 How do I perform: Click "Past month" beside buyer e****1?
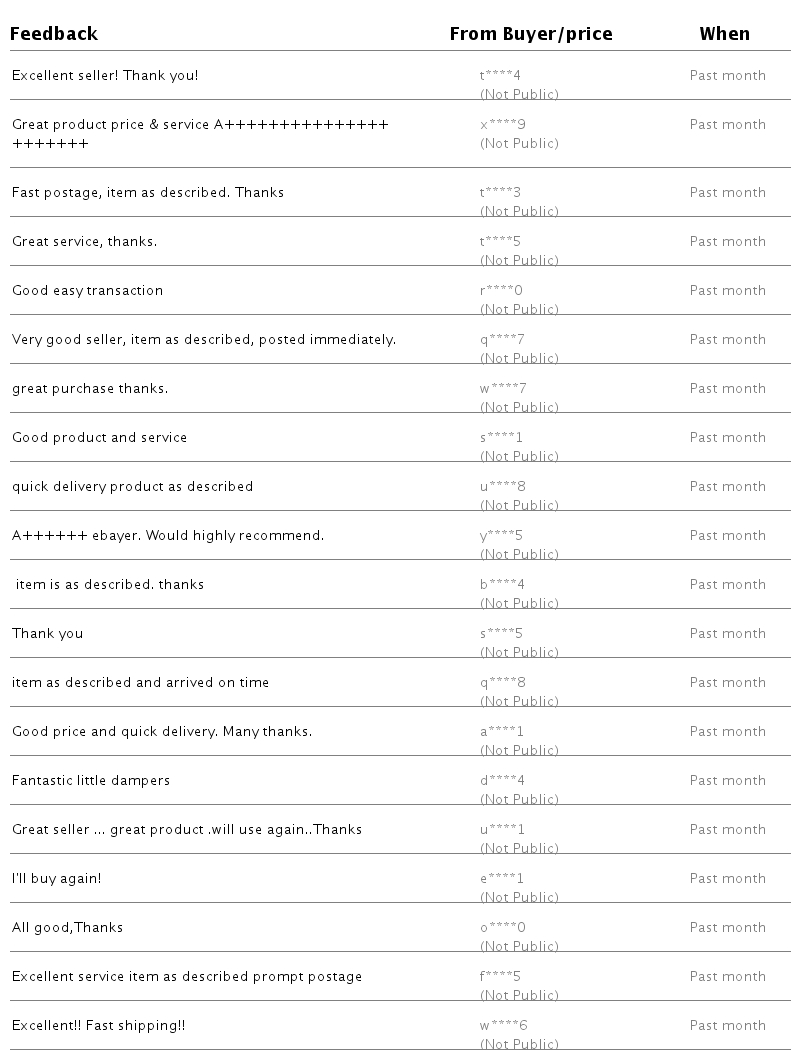tap(727, 878)
